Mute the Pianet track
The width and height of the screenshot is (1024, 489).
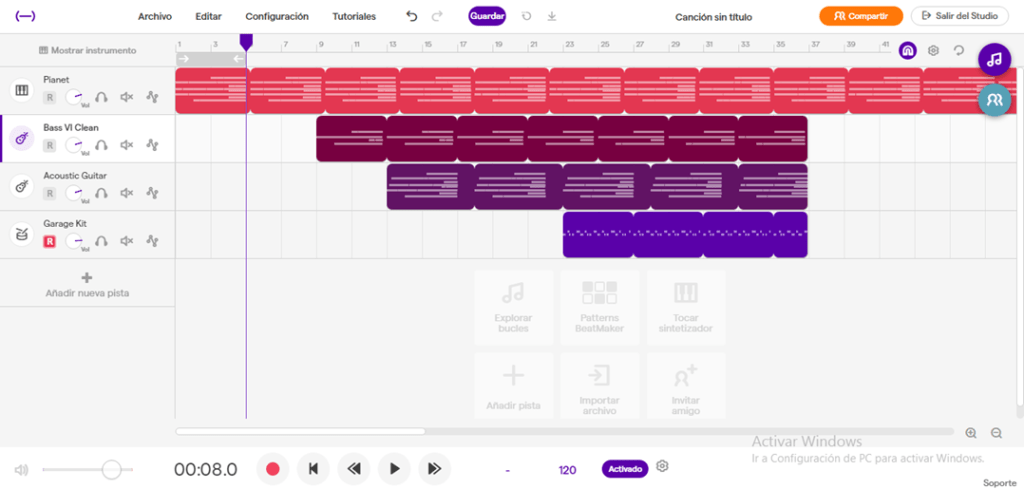(127, 97)
